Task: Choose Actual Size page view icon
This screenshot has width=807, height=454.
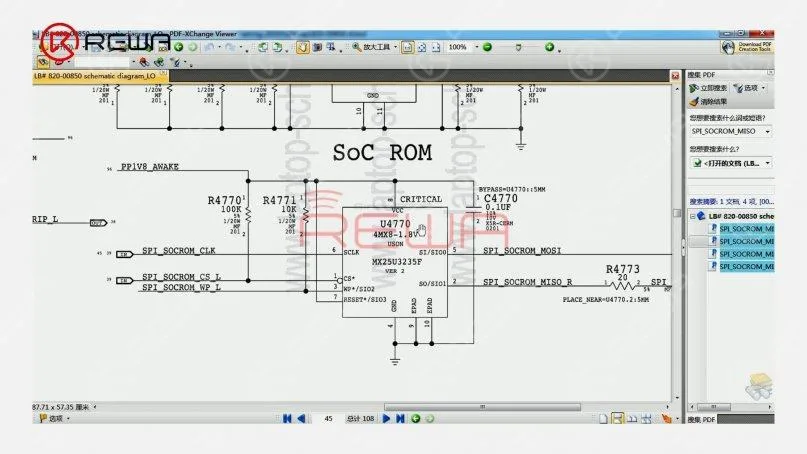Action: [408, 47]
